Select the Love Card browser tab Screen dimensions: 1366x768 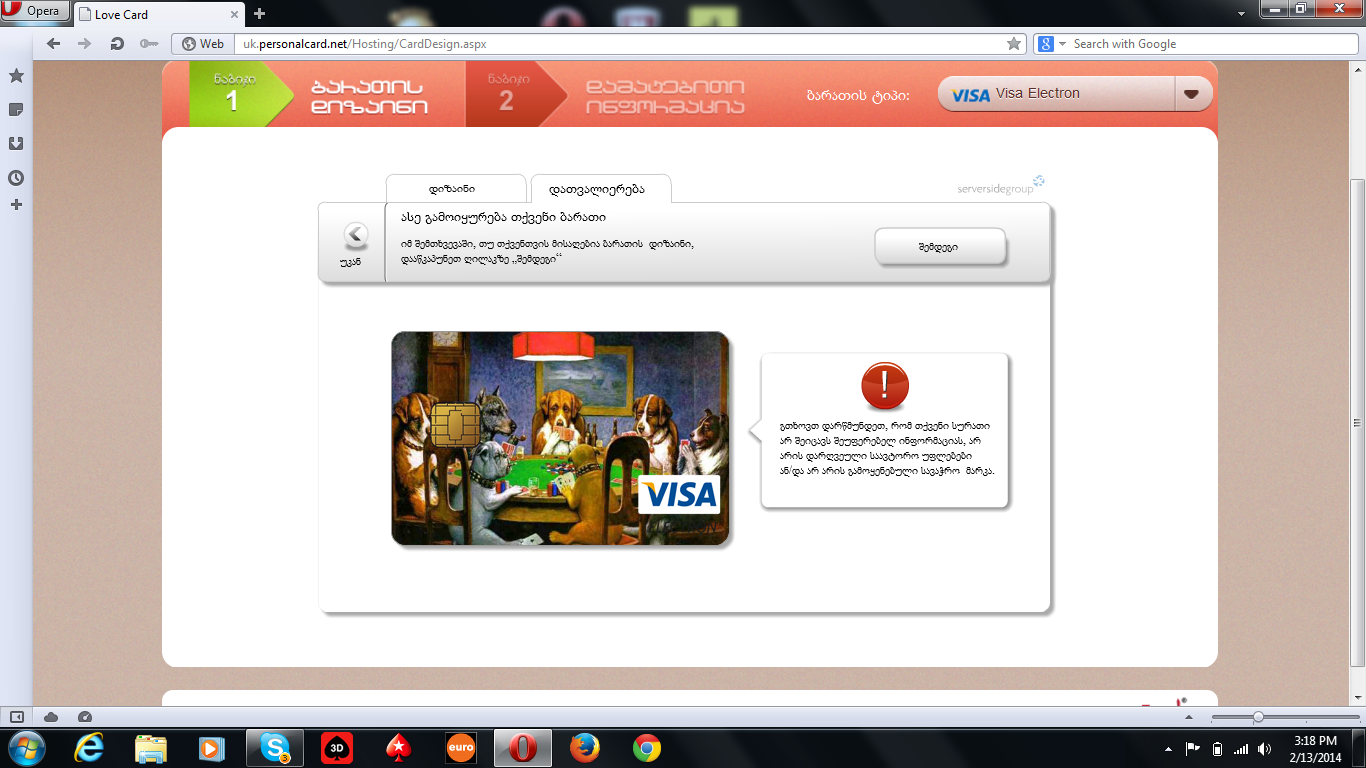[x=158, y=14]
